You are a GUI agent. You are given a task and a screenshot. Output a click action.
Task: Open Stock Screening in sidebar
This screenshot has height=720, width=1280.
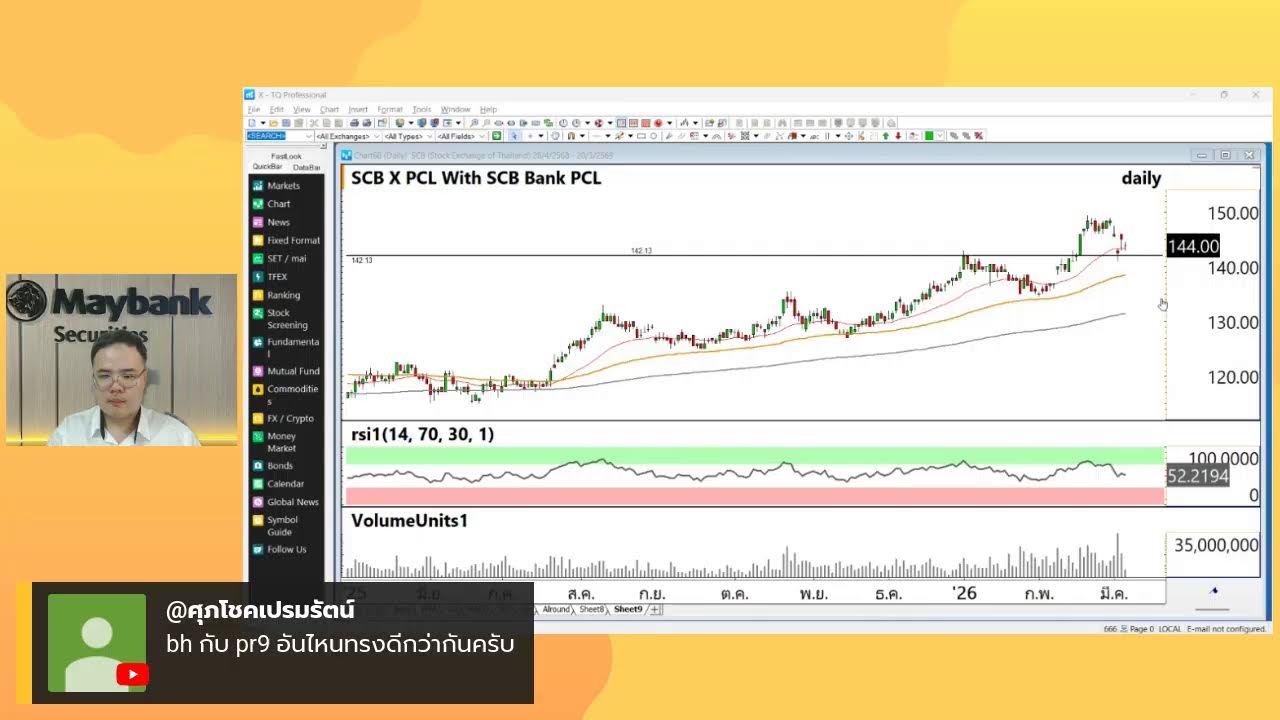point(280,319)
